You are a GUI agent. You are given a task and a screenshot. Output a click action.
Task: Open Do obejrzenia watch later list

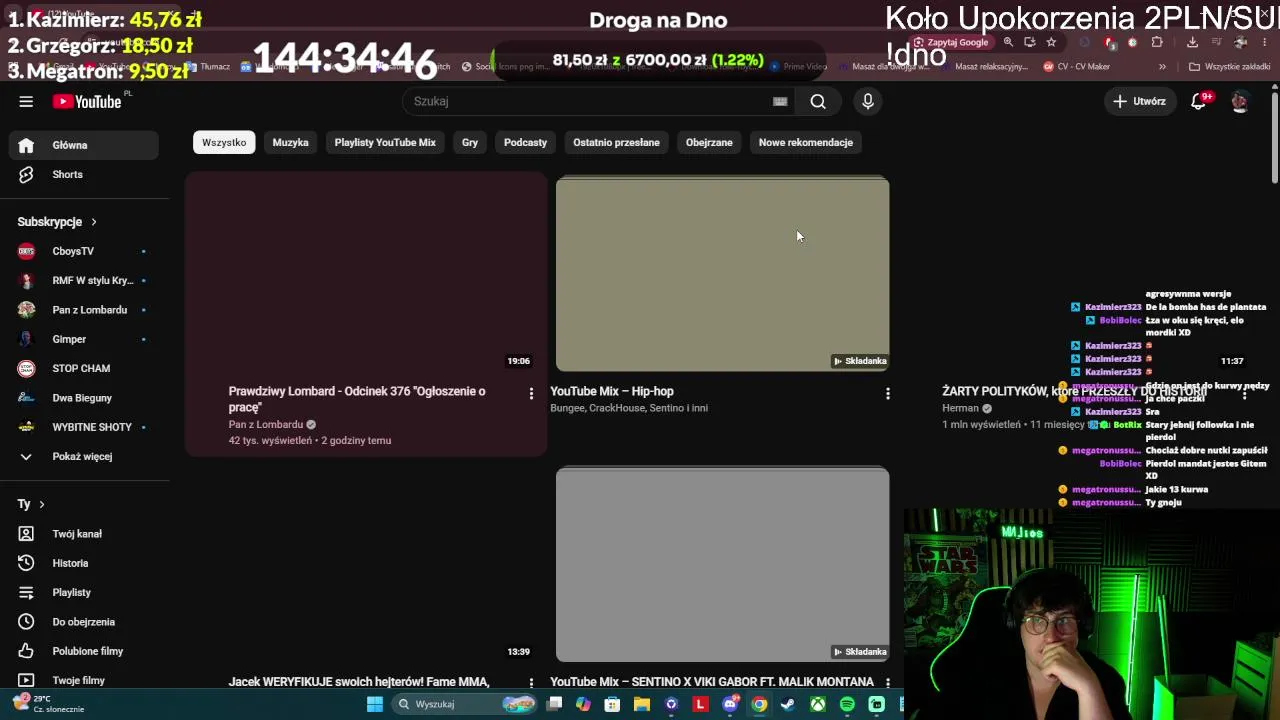(x=83, y=622)
